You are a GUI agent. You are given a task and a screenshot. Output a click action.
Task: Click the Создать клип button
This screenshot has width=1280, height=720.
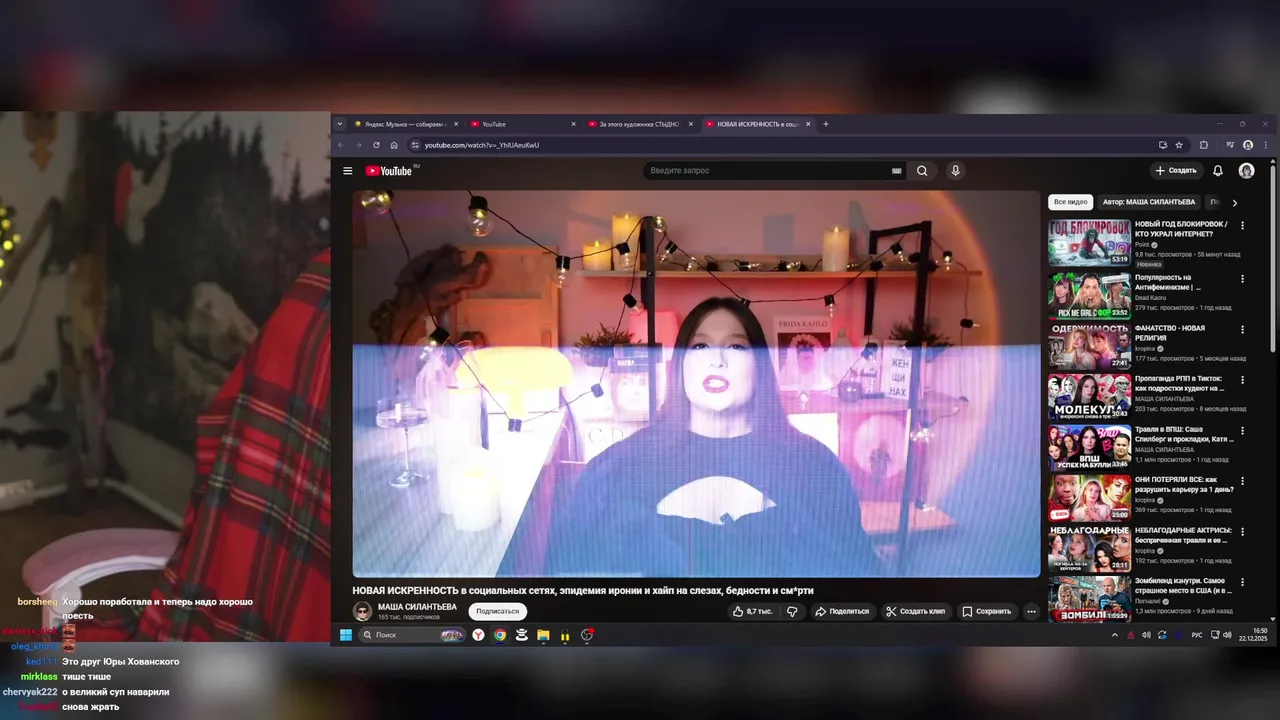(915, 611)
